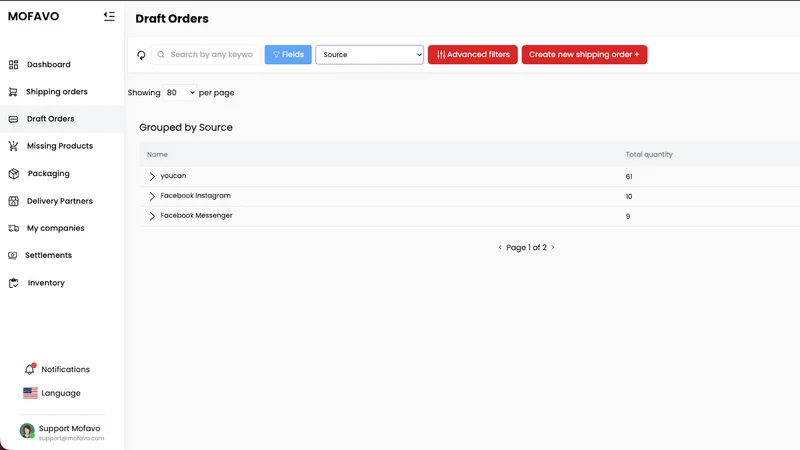Expand the Facebook Messenger group
The height and width of the screenshot is (450, 800).
point(152,216)
